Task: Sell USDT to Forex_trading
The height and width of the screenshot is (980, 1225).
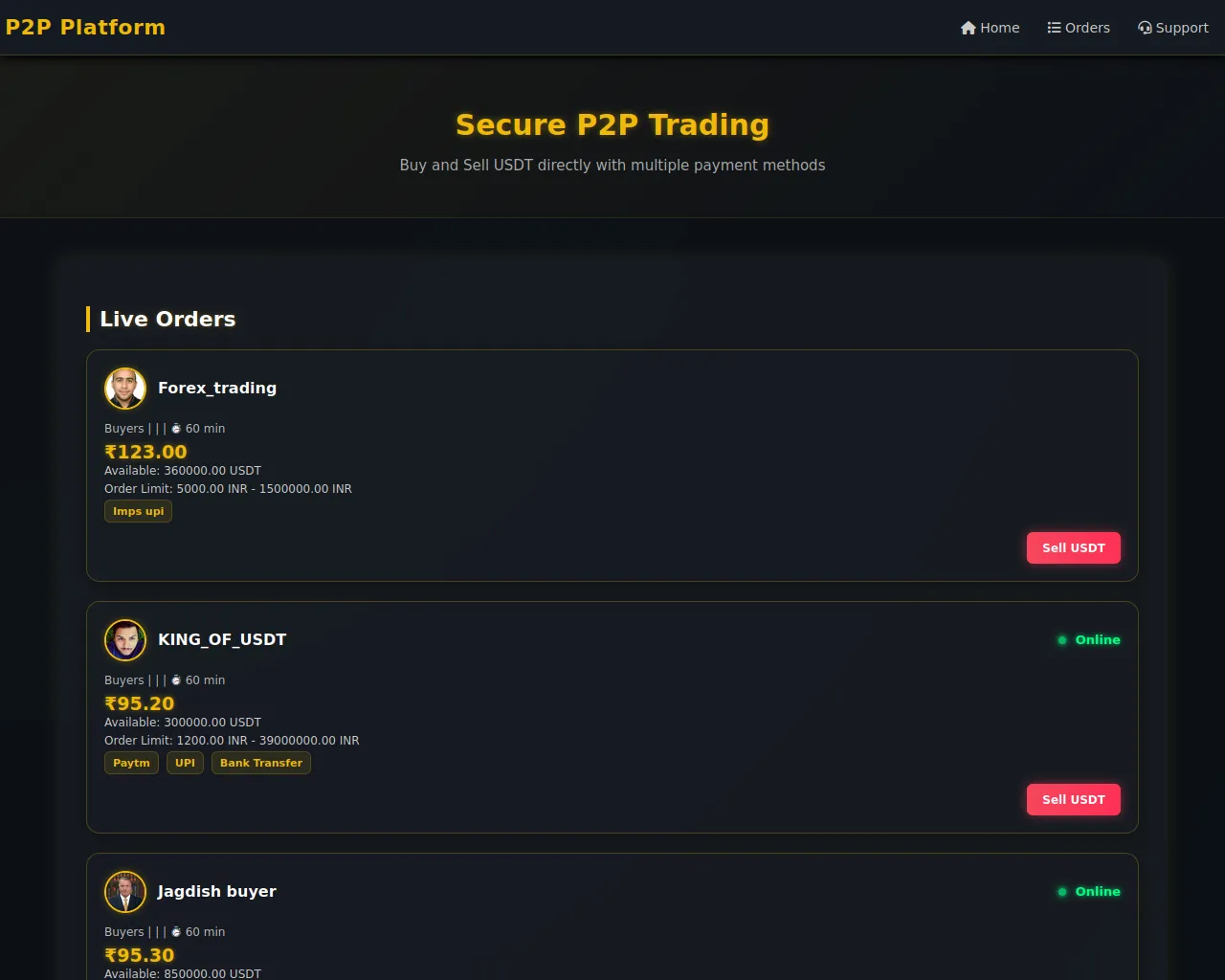Action: pyautogui.click(x=1074, y=548)
